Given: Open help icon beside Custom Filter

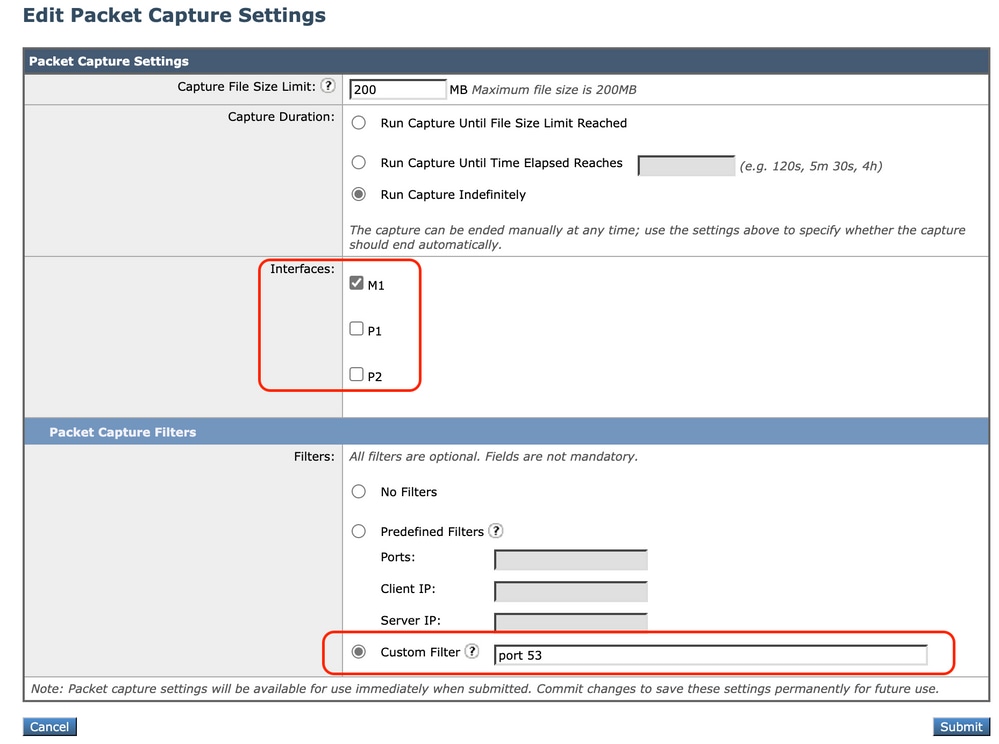Looking at the screenshot, I should coord(471,652).
